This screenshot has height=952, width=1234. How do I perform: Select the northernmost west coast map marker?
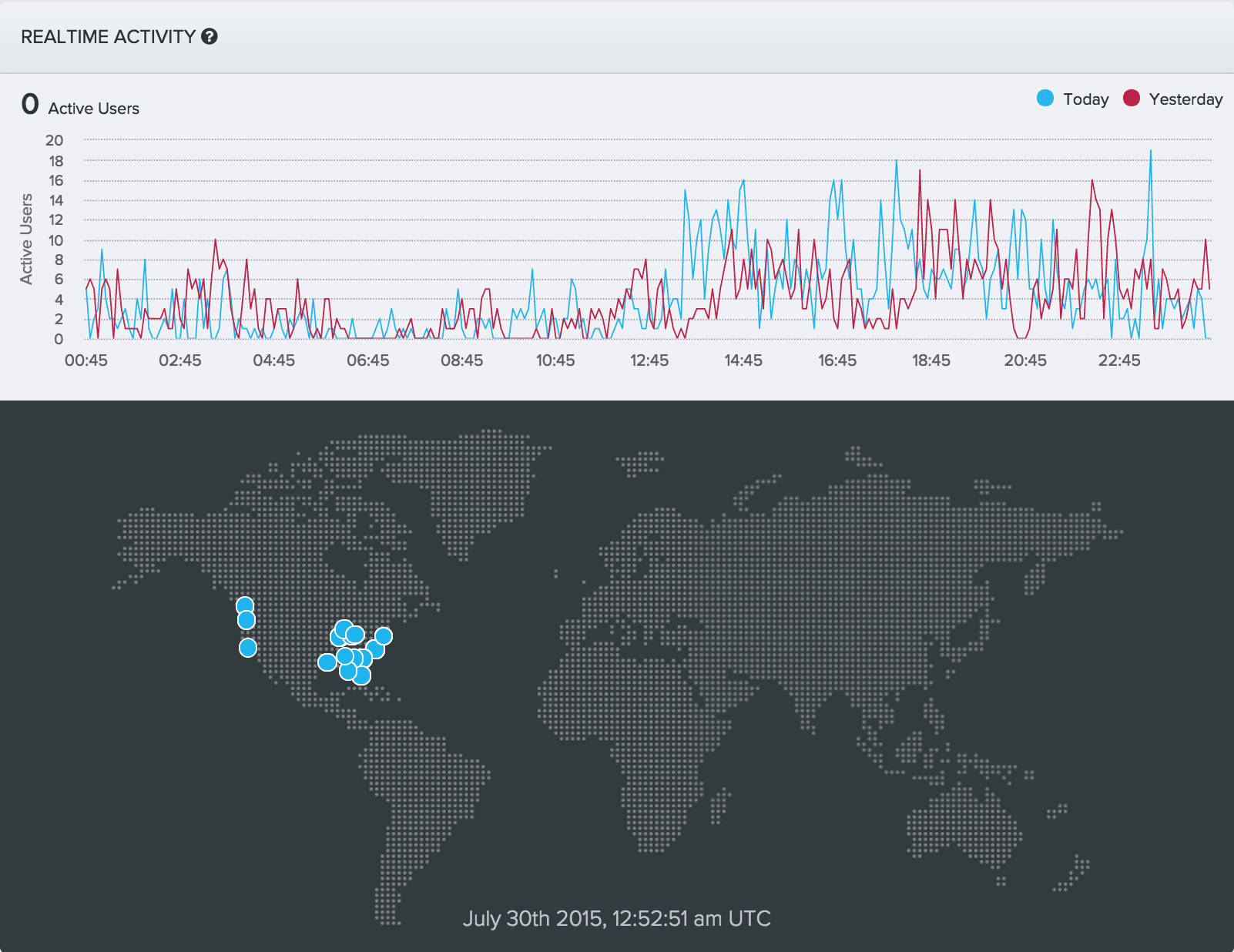(x=245, y=606)
